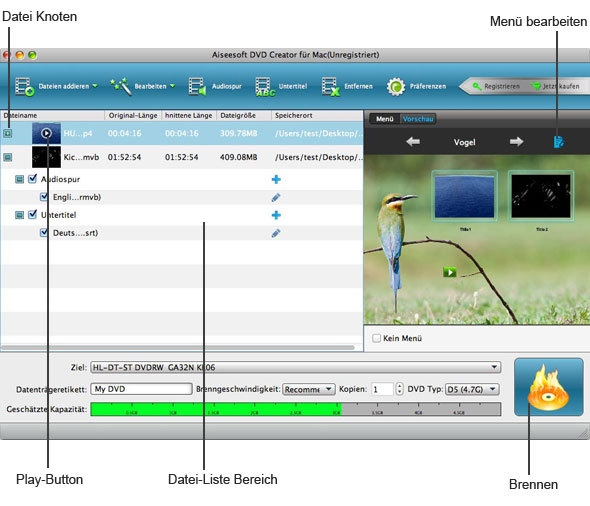Switch to the Vorschau tab
The width and height of the screenshot is (590, 506).
tap(418, 119)
